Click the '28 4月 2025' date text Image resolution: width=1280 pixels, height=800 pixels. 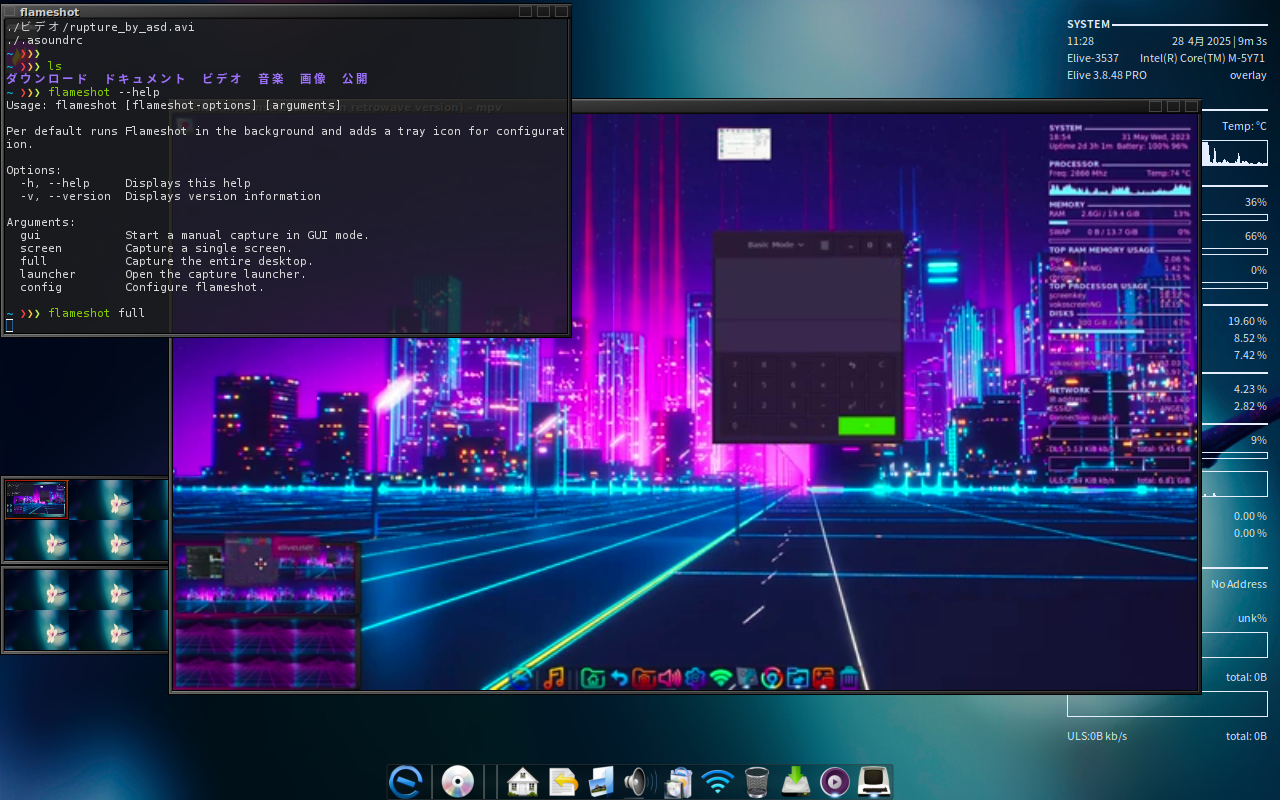pyautogui.click(x=1201, y=41)
